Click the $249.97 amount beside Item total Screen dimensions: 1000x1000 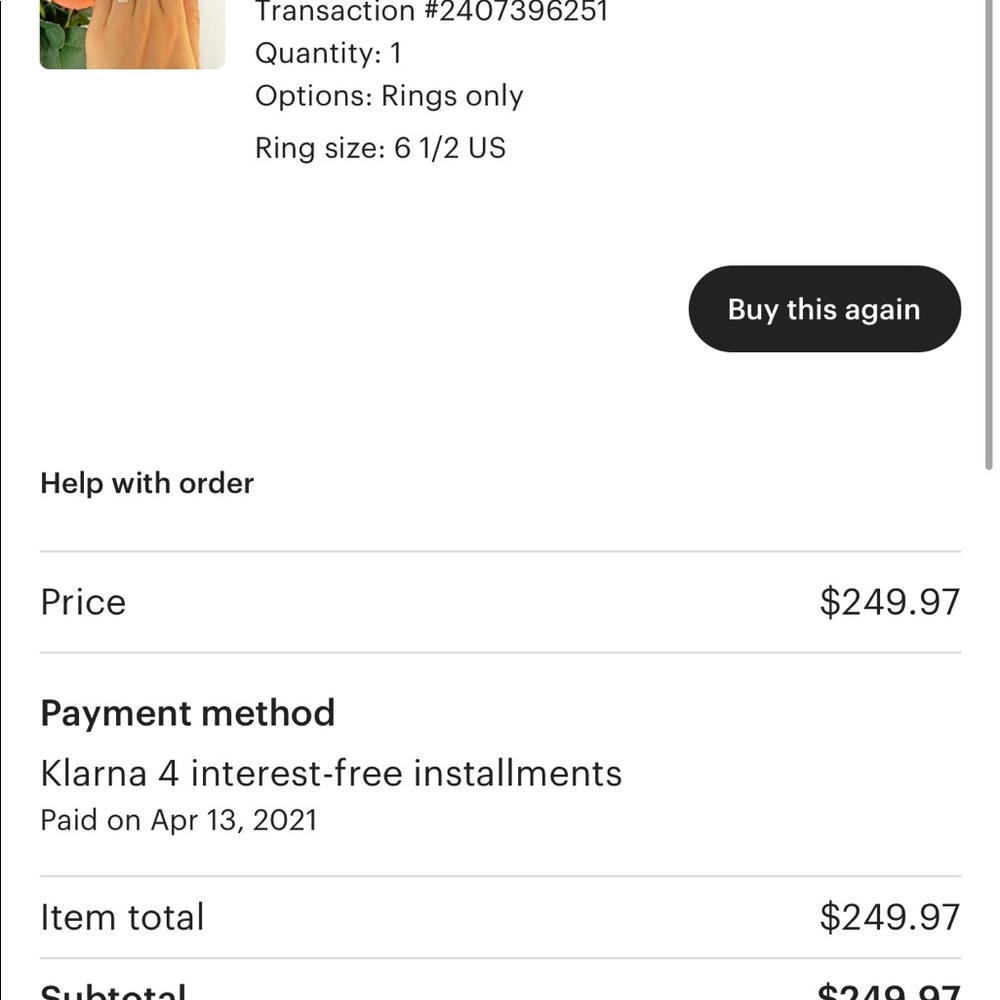pyautogui.click(x=889, y=917)
